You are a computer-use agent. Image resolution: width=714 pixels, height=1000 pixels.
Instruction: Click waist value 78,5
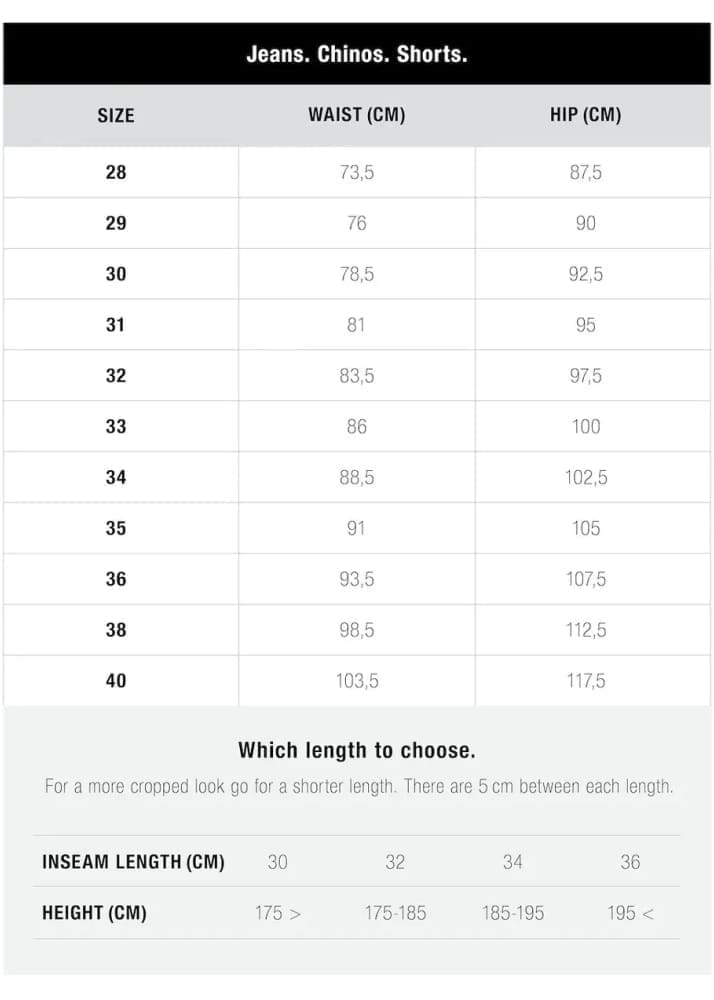click(x=357, y=274)
